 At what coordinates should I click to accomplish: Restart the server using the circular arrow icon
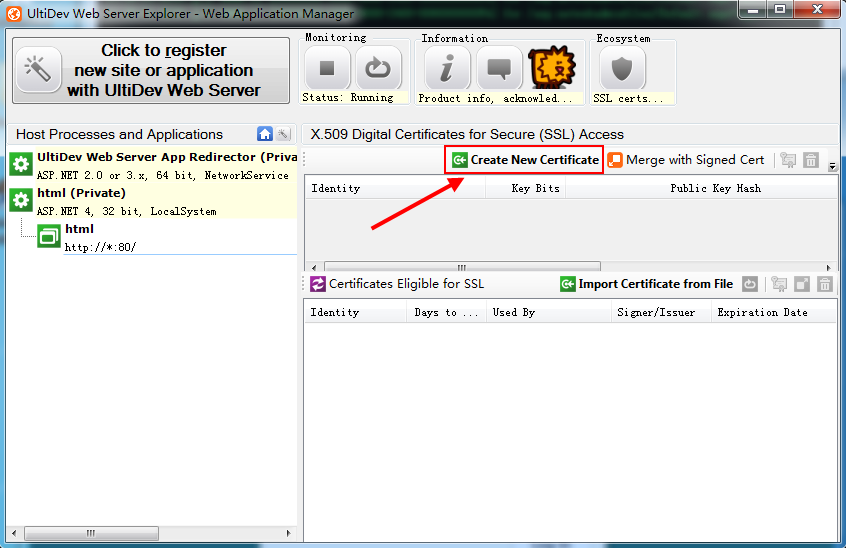point(378,68)
